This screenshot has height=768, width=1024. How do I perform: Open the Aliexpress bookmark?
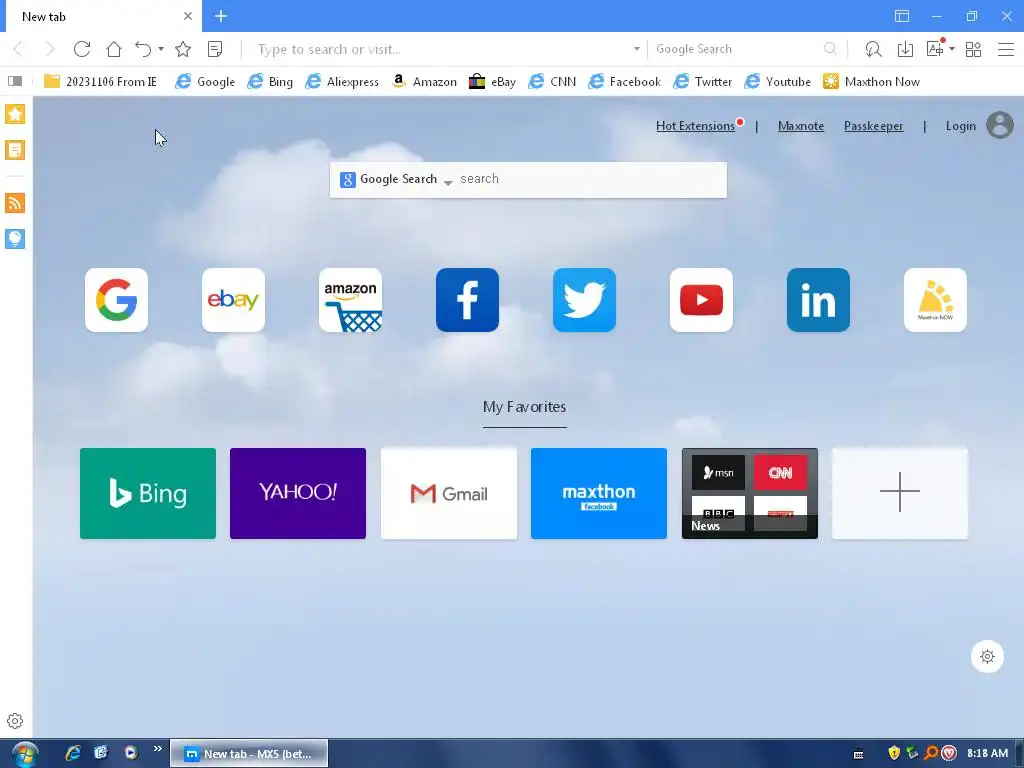[x=342, y=81]
